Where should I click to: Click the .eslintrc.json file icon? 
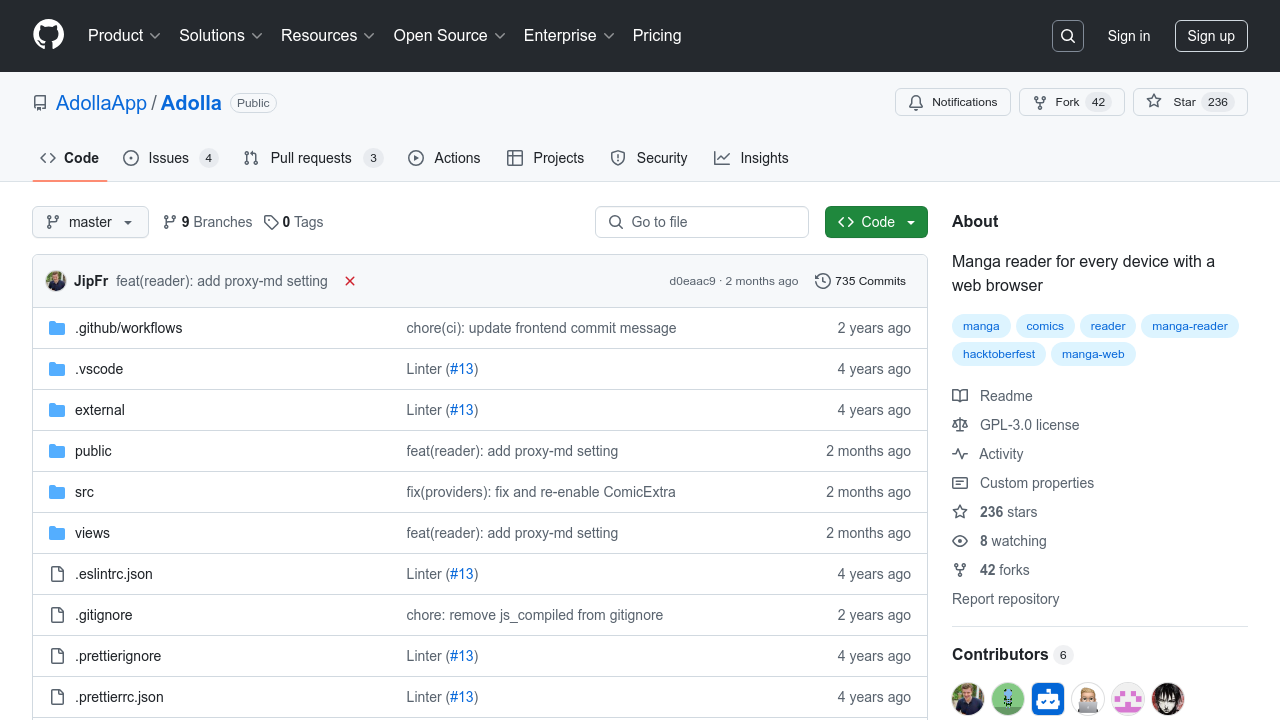[57, 574]
